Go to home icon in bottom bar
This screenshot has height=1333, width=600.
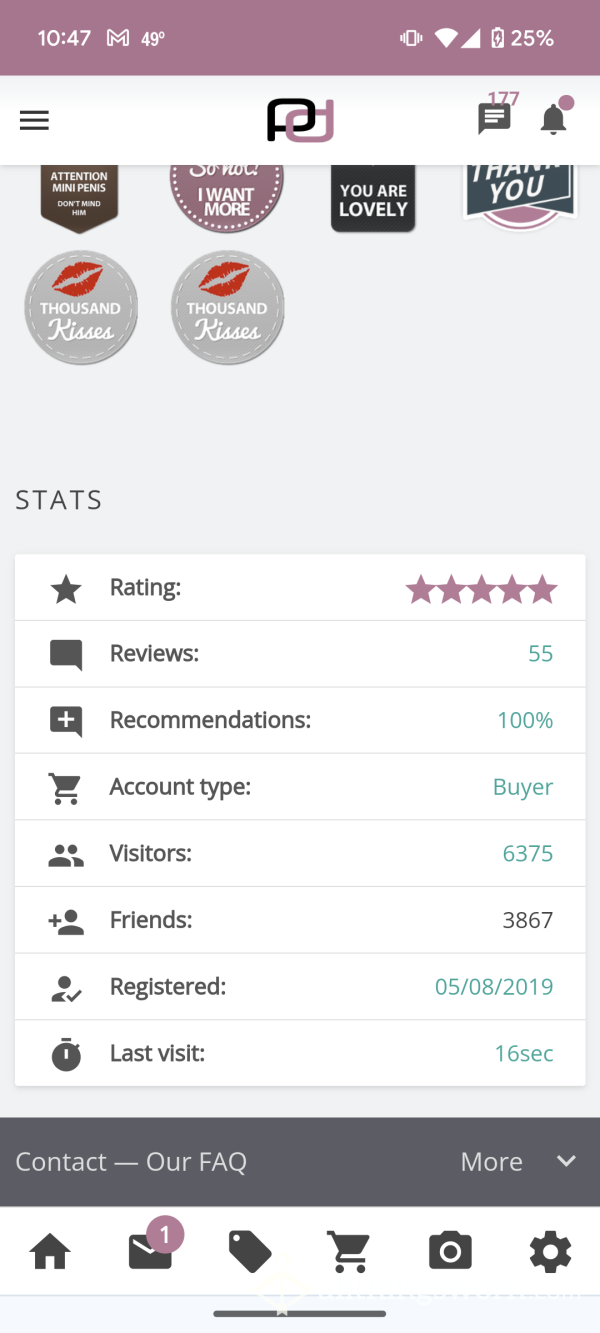(50, 1251)
